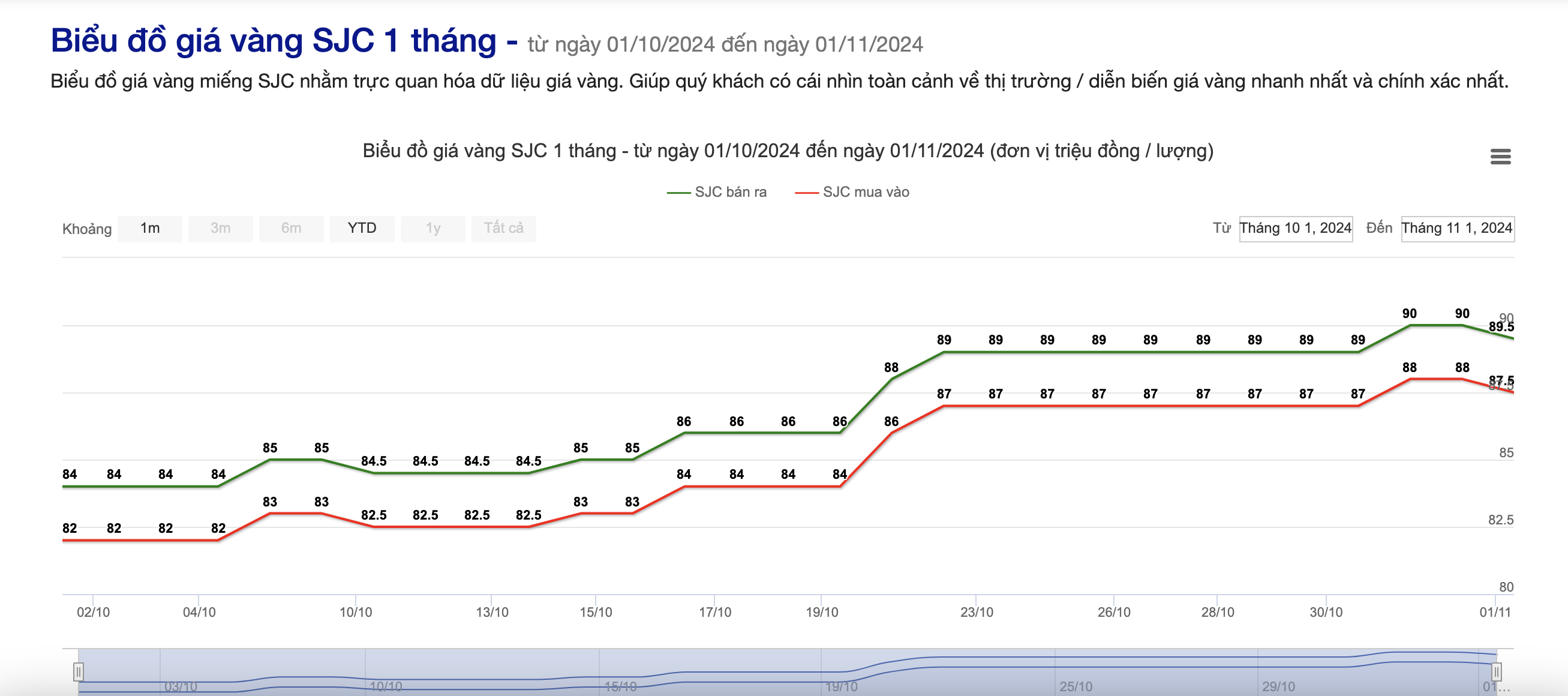Select the YTD range button
The height and width of the screenshot is (696, 1568).
click(362, 229)
